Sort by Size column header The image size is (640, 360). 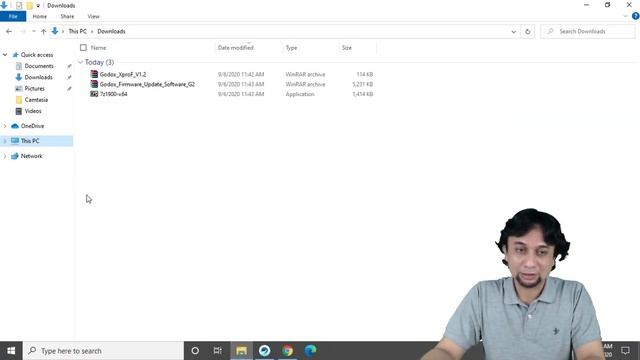pyautogui.click(x=347, y=48)
